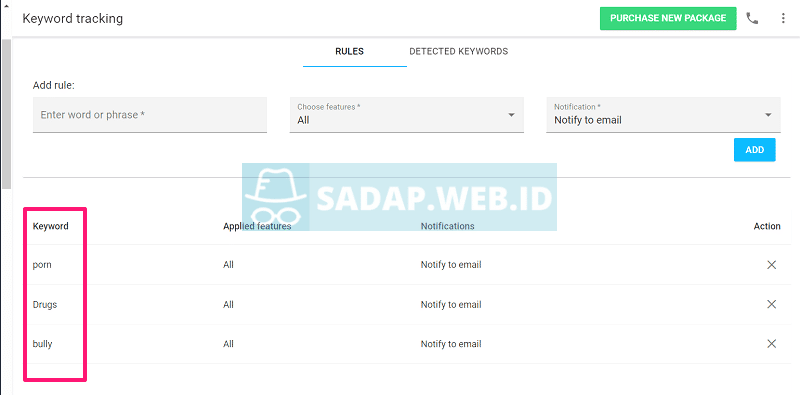800x395 pixels.
Task: Click the Applied features column header
Action: 257,226
